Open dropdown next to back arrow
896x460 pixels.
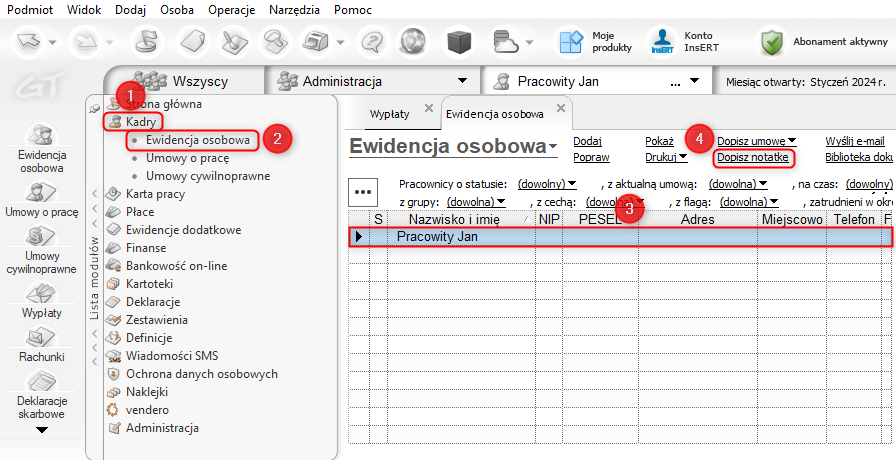click(53, 42)
